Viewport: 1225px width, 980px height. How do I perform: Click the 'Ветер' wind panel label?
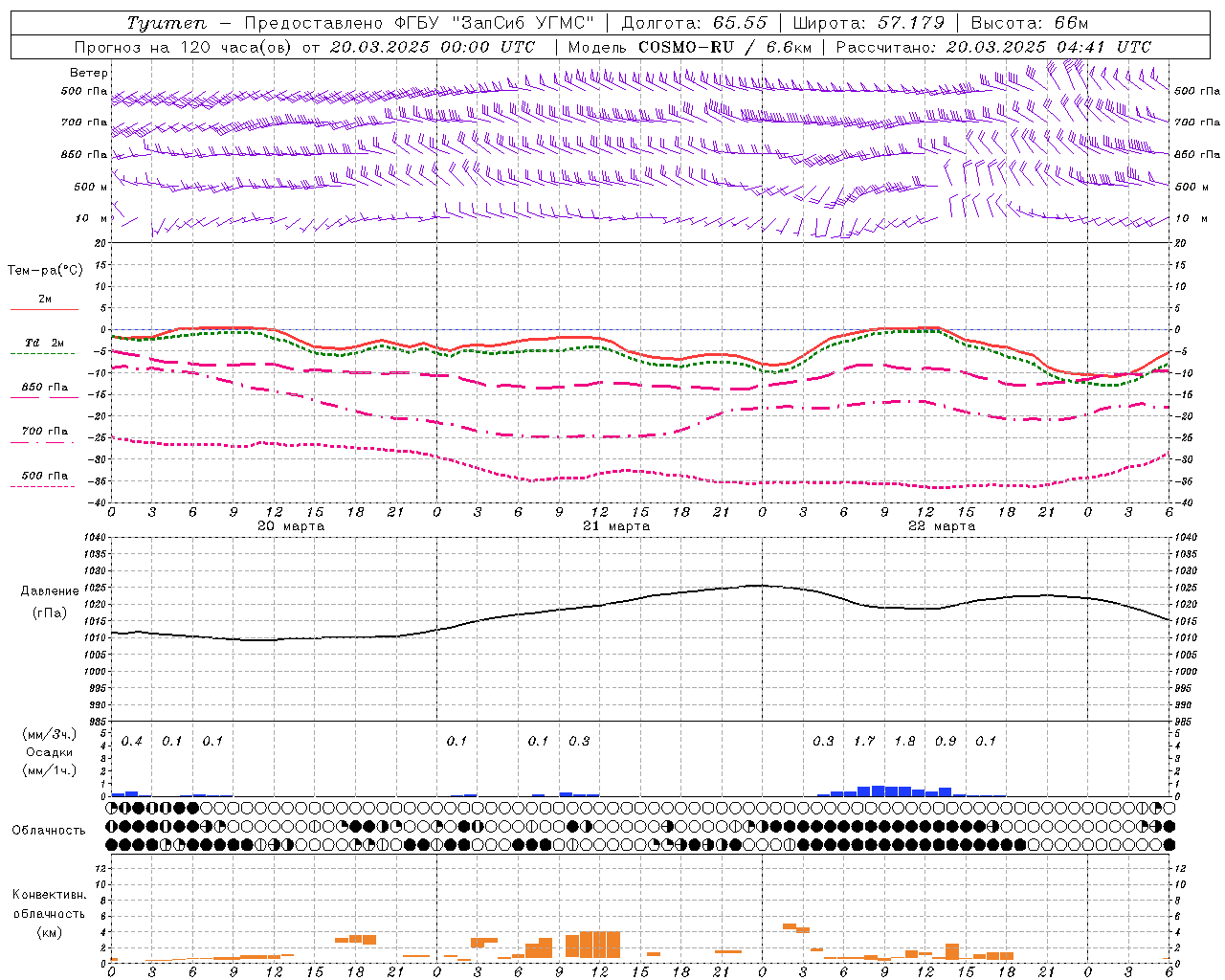coord(89,73)
